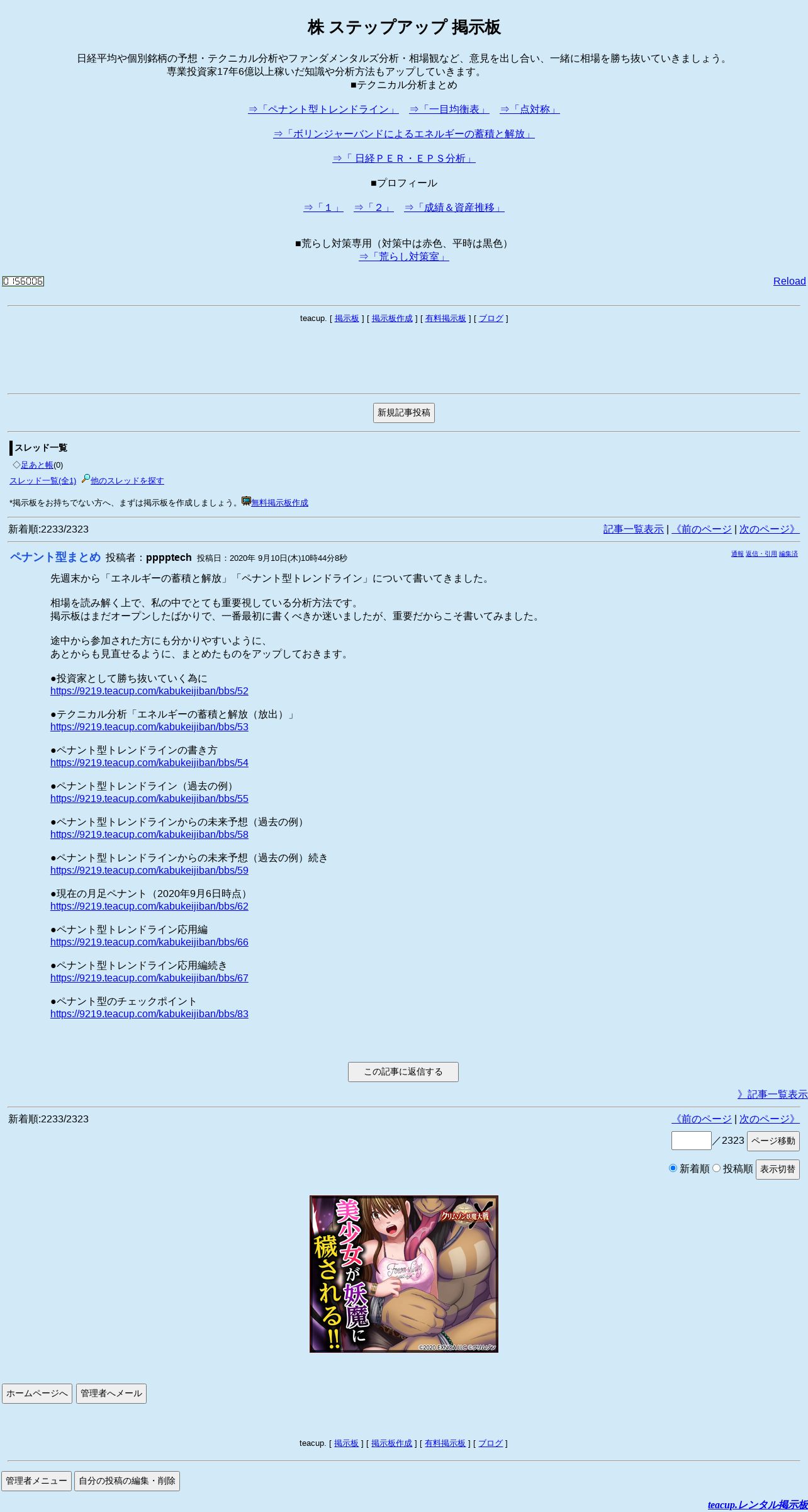Click the Reload link
The height and width of the screenshot is (1512, 808).
790,281
